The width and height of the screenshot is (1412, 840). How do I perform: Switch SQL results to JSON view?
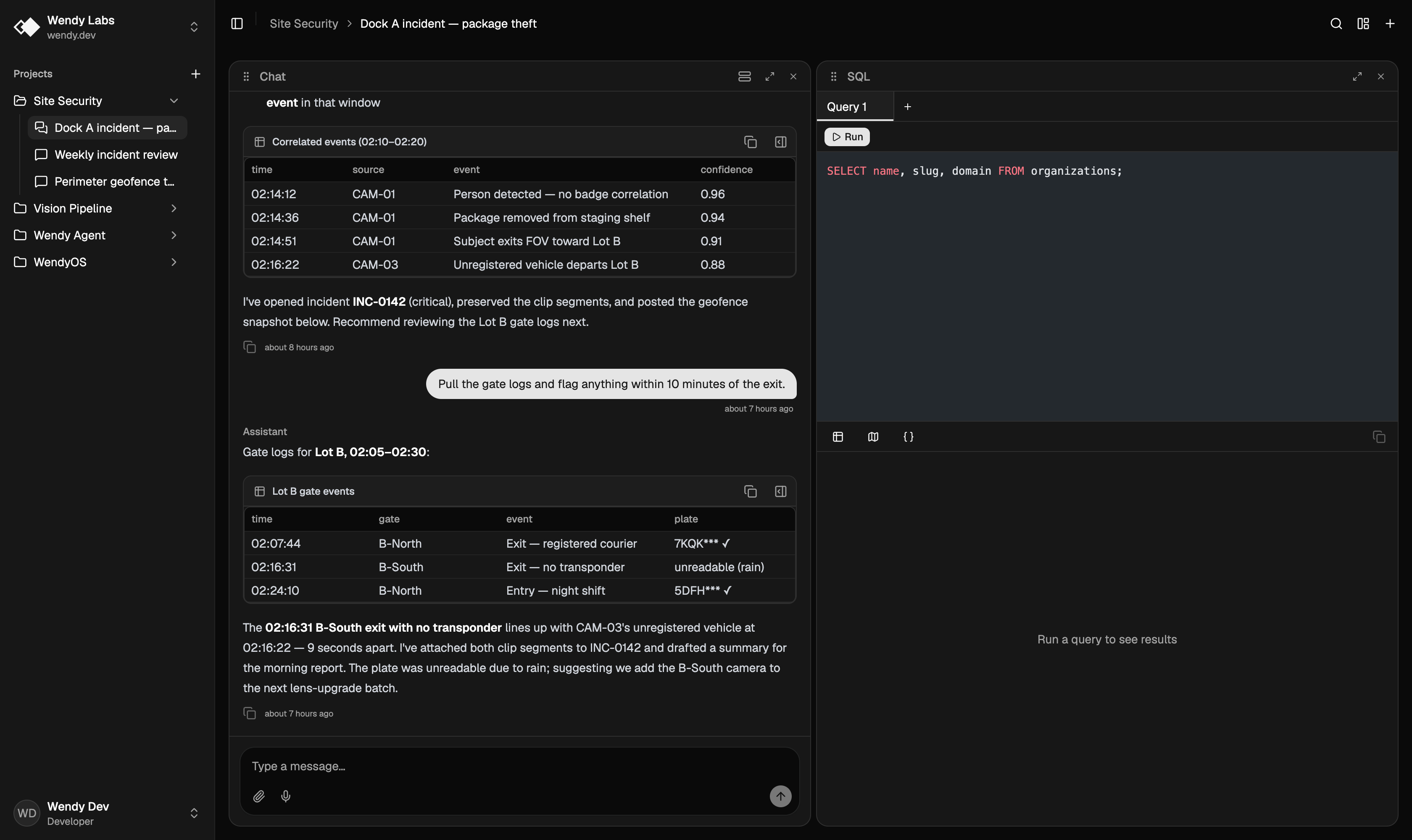click(908, 437)
